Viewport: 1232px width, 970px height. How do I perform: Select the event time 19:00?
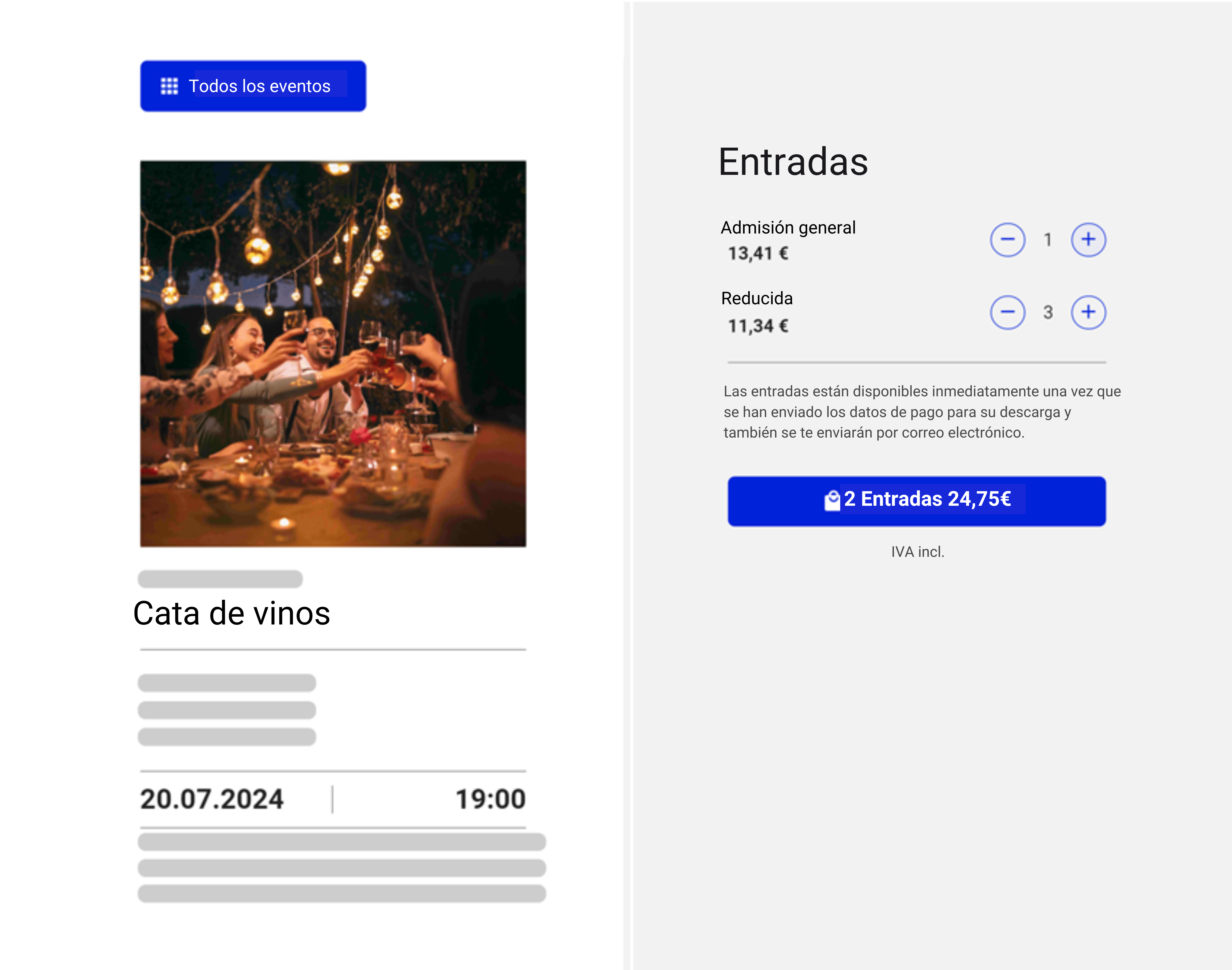tap(490, 799)
